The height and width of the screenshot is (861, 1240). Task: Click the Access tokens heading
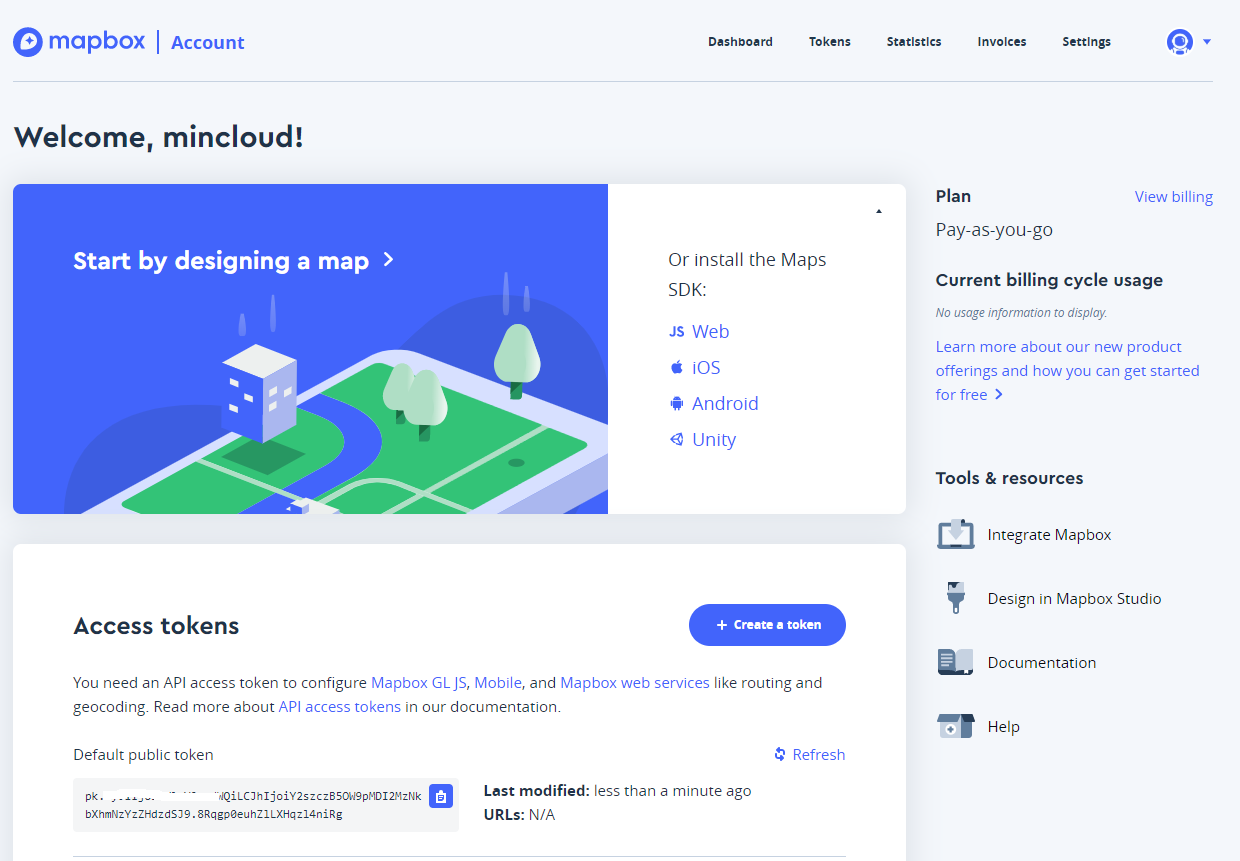[x=156, y=626]
